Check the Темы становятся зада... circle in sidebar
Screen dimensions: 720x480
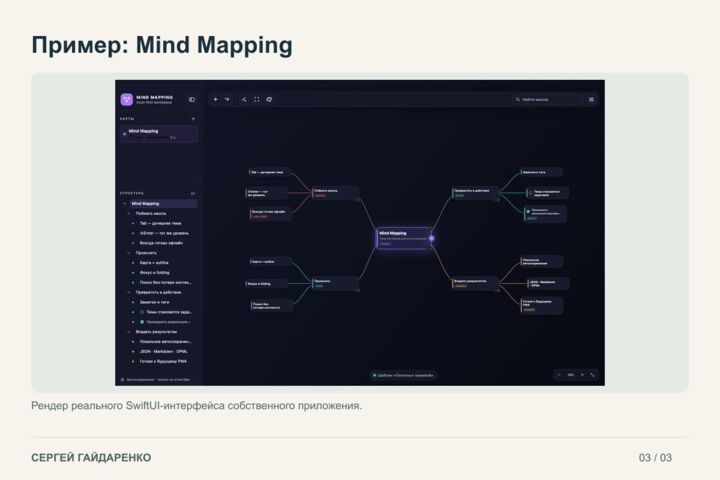click(142, 312)
